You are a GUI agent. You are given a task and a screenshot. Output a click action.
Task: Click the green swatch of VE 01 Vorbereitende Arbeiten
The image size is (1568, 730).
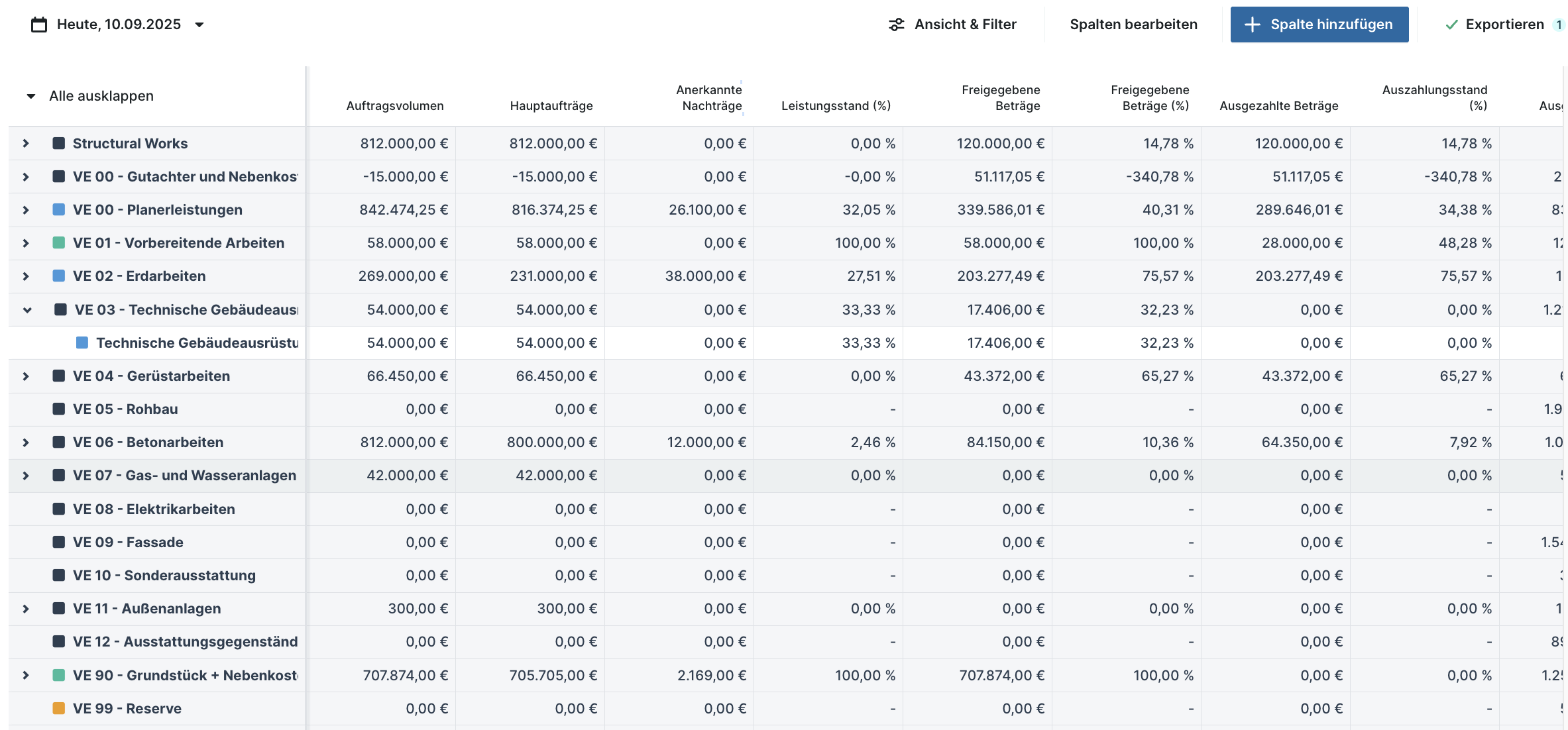59,242
